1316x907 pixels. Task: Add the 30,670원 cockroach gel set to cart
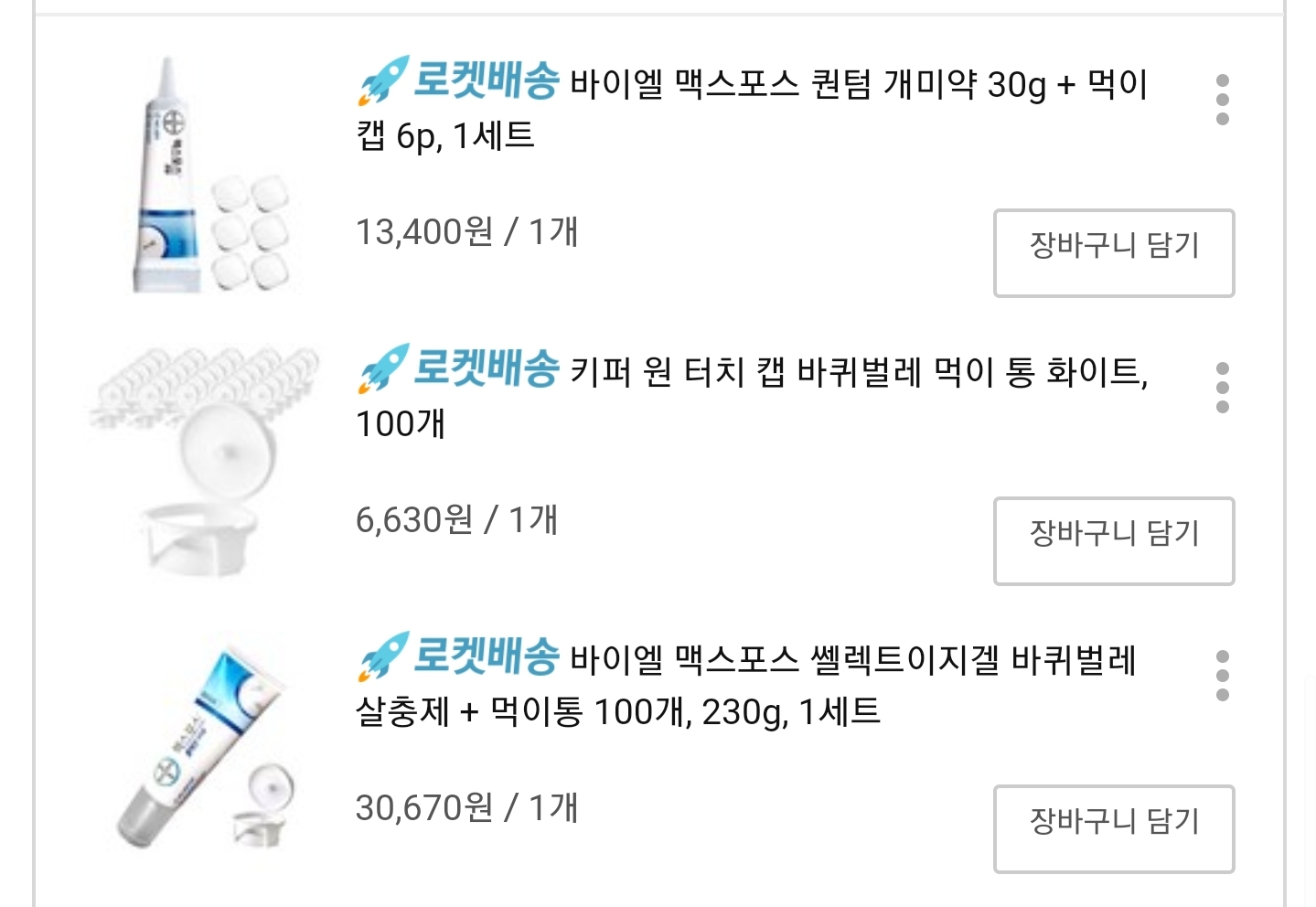(1113, 828)
